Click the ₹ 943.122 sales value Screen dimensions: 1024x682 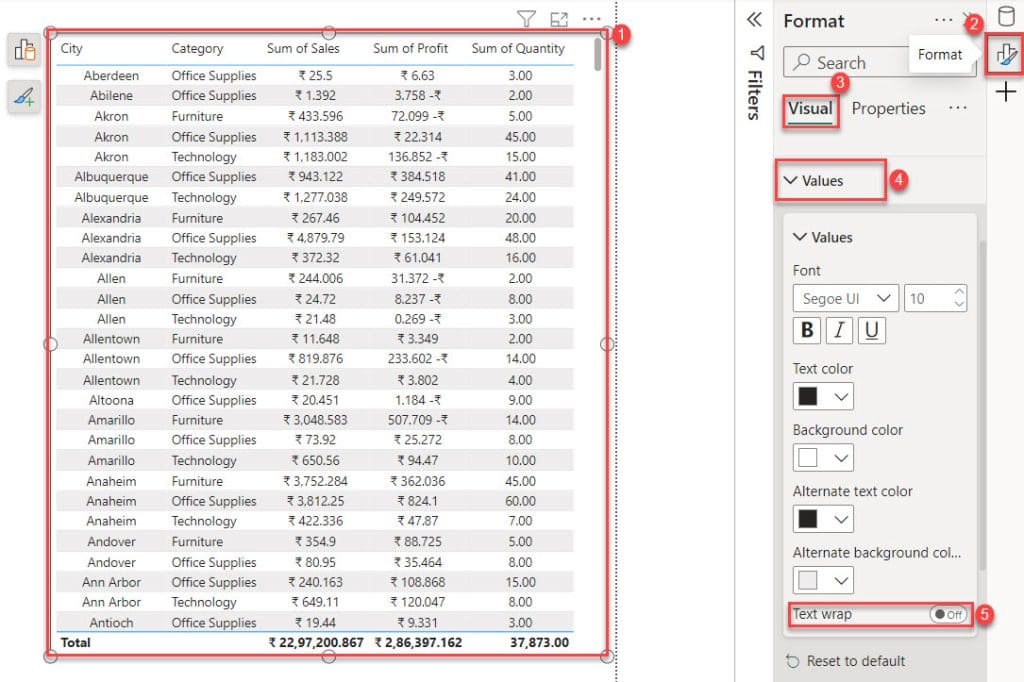[x=315, y=176]
